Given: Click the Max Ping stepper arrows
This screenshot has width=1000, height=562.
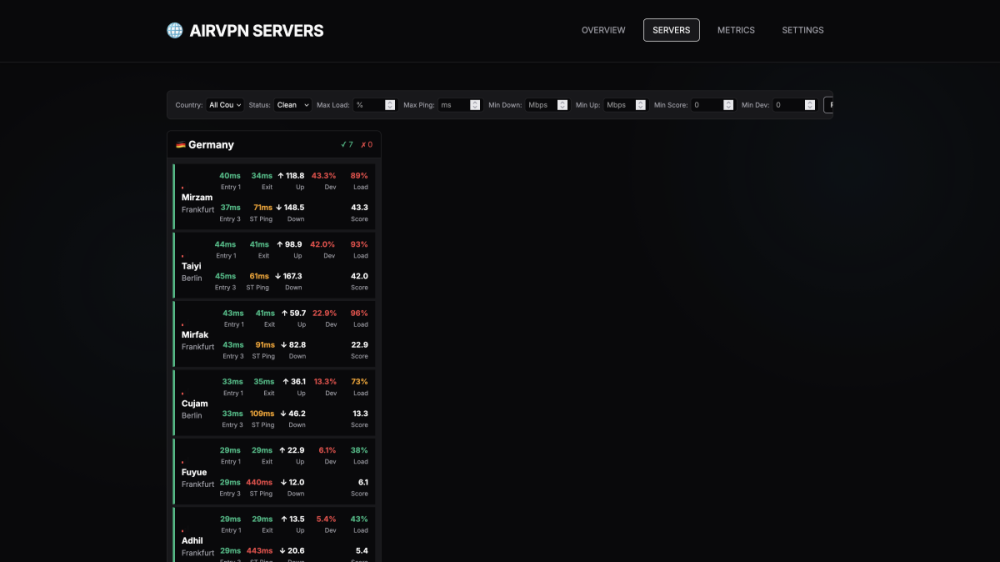Looking at the screenshot, I should [x=475, y=105].
